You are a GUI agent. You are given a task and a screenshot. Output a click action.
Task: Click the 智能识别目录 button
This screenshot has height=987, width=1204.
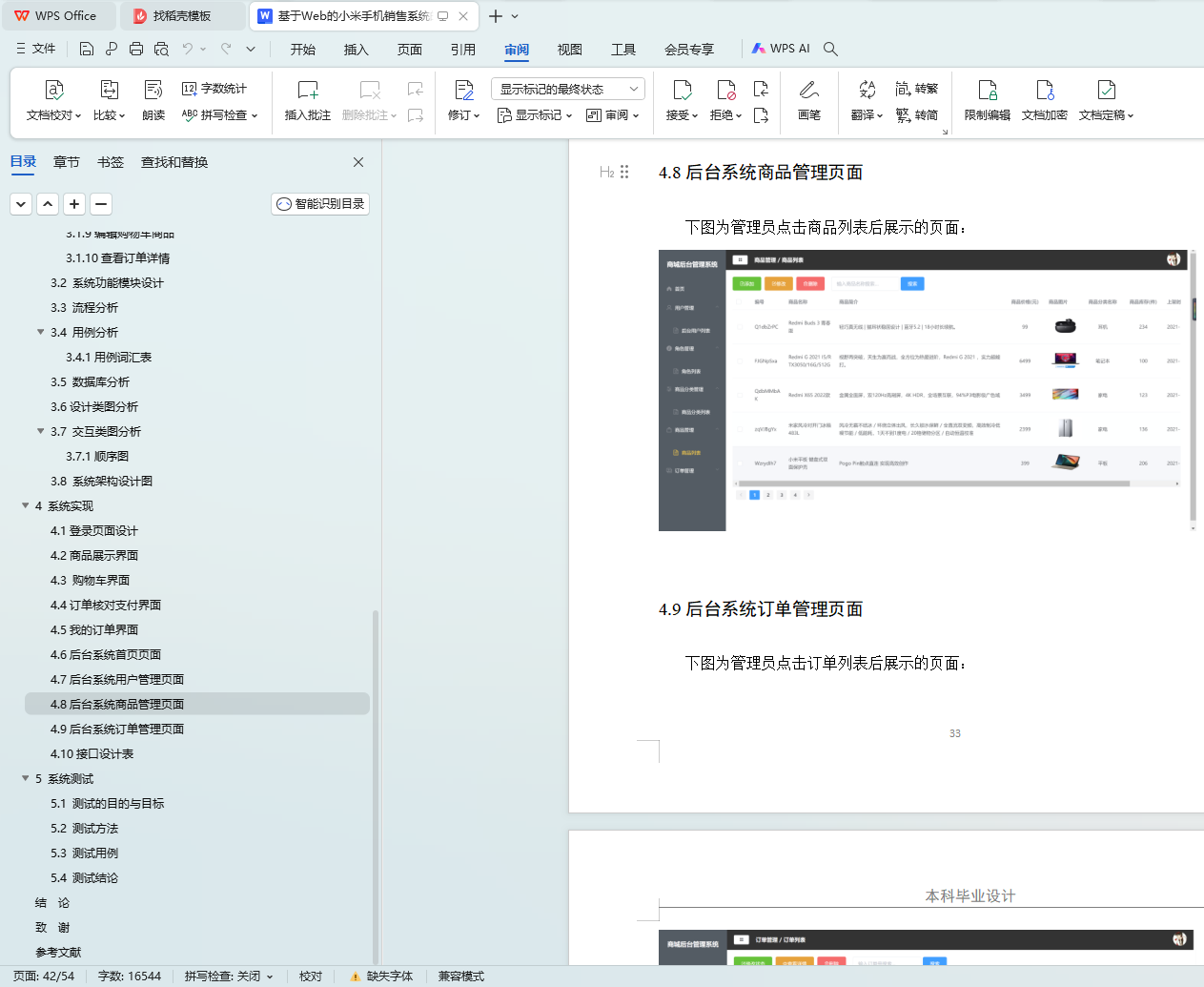pos(320,204)
